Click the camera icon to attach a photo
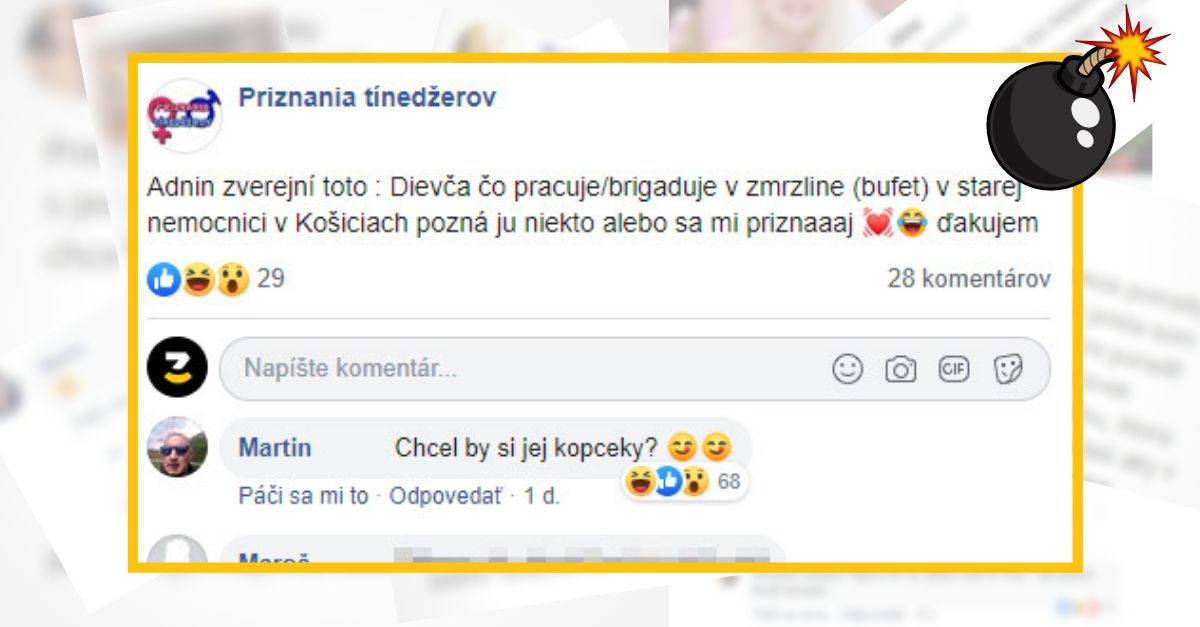This screenshot has height=627, width=1200. 902,369
